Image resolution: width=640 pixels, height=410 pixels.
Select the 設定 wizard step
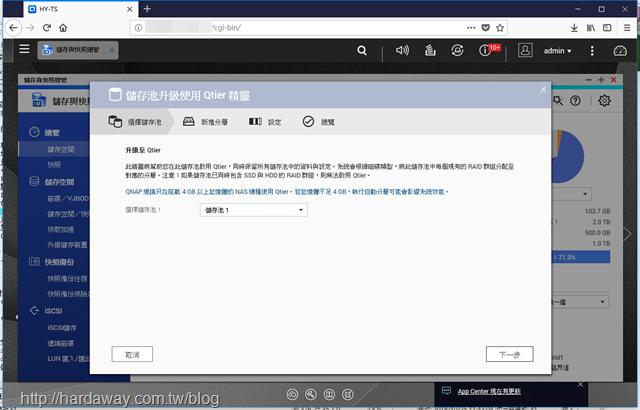point(265,122)
